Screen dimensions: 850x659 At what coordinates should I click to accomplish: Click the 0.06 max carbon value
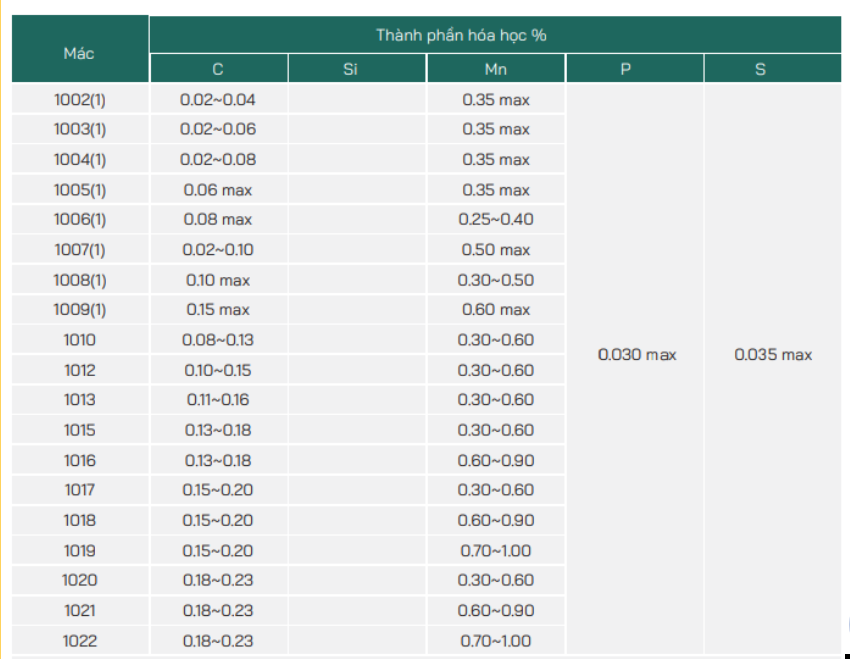click(218, 190)
